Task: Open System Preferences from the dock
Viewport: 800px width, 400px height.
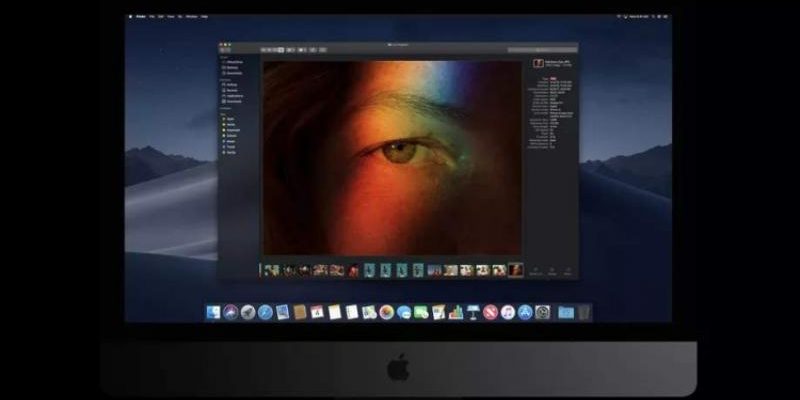Action: [x=543, y=312]
